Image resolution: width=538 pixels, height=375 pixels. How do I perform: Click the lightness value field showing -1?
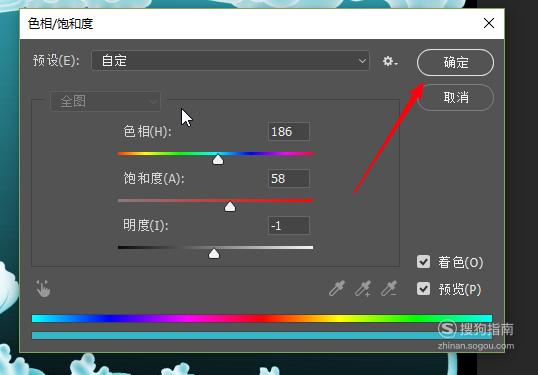(x=289, y=225)
